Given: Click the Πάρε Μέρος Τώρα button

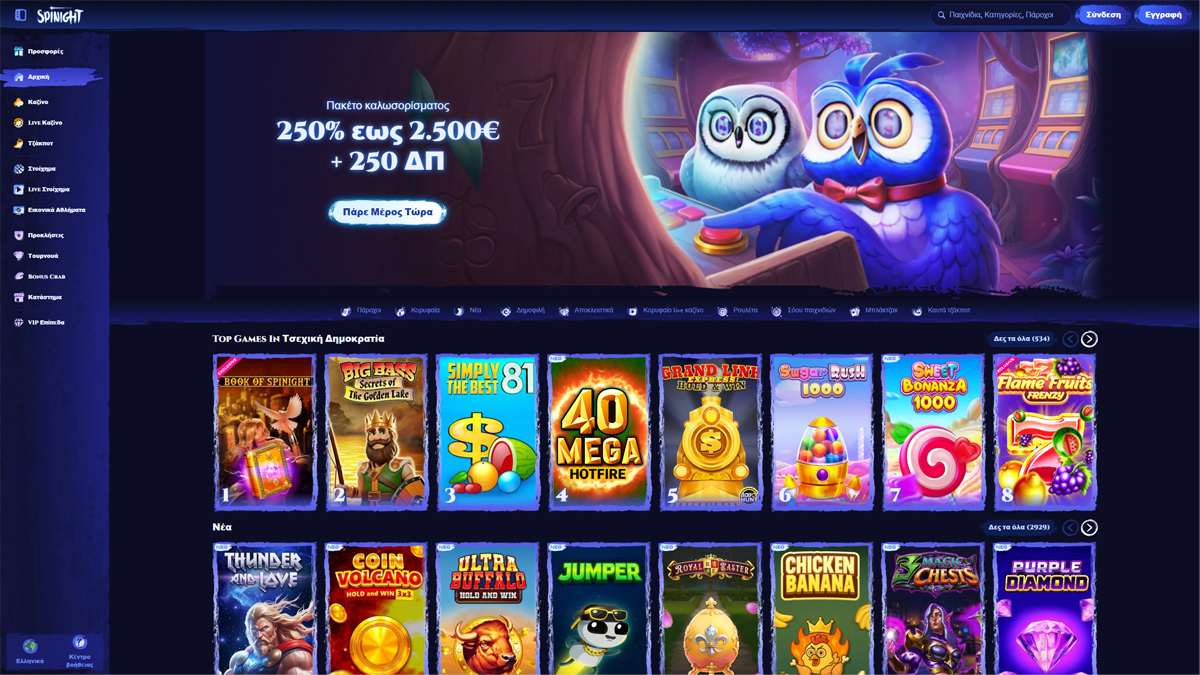Looking at the screenshot, I should pyautogui.click(x=388, y=212).
